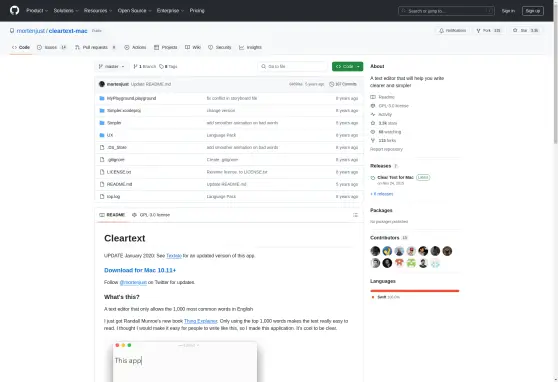Viewport: 558px width, 382px height.
Task: Fork the repository using Fork icon
Action: (479, 31)
